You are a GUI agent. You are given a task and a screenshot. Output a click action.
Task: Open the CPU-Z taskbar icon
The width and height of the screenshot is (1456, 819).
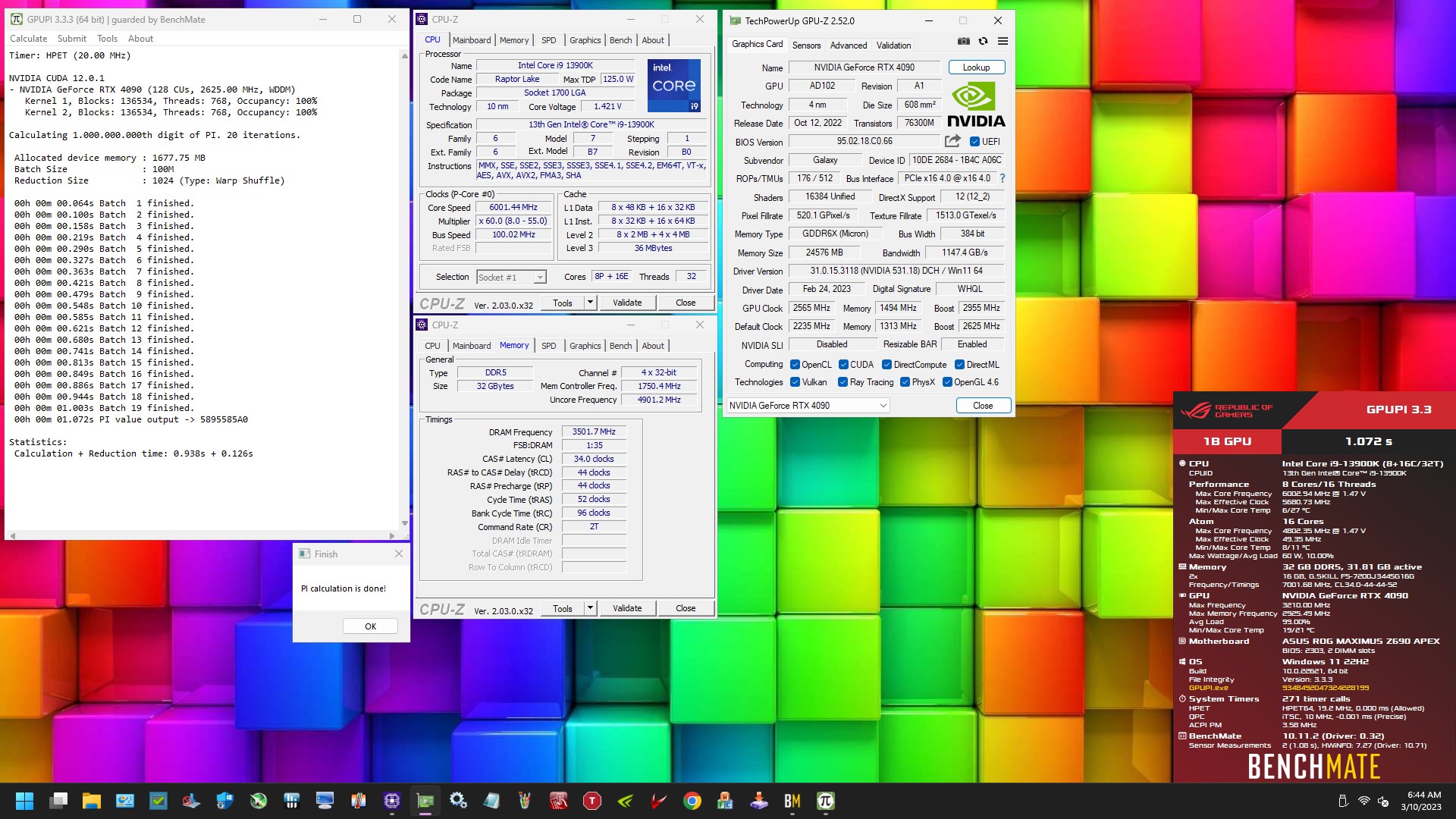point(392,801)
